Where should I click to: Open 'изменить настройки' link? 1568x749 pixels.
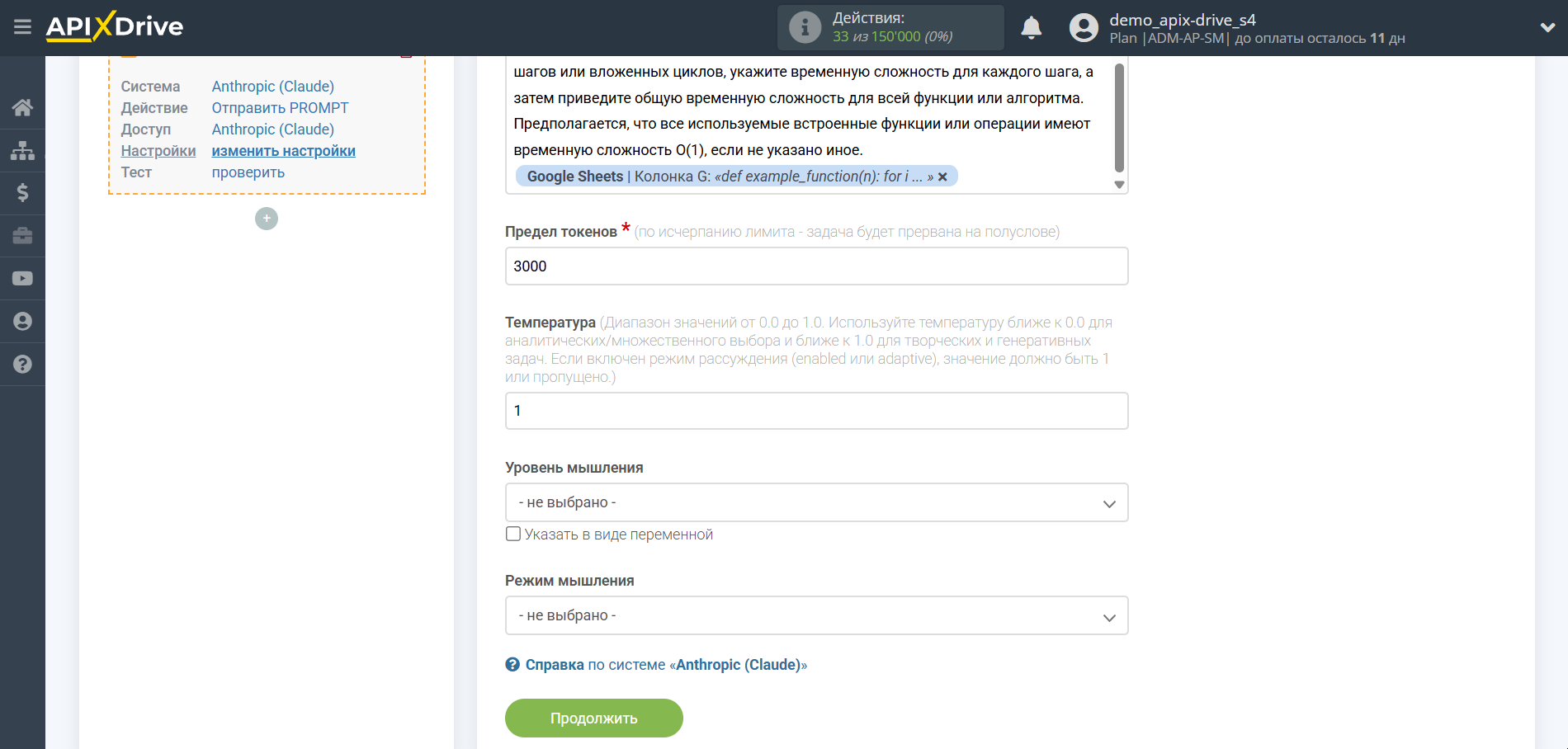click(283, 151)
